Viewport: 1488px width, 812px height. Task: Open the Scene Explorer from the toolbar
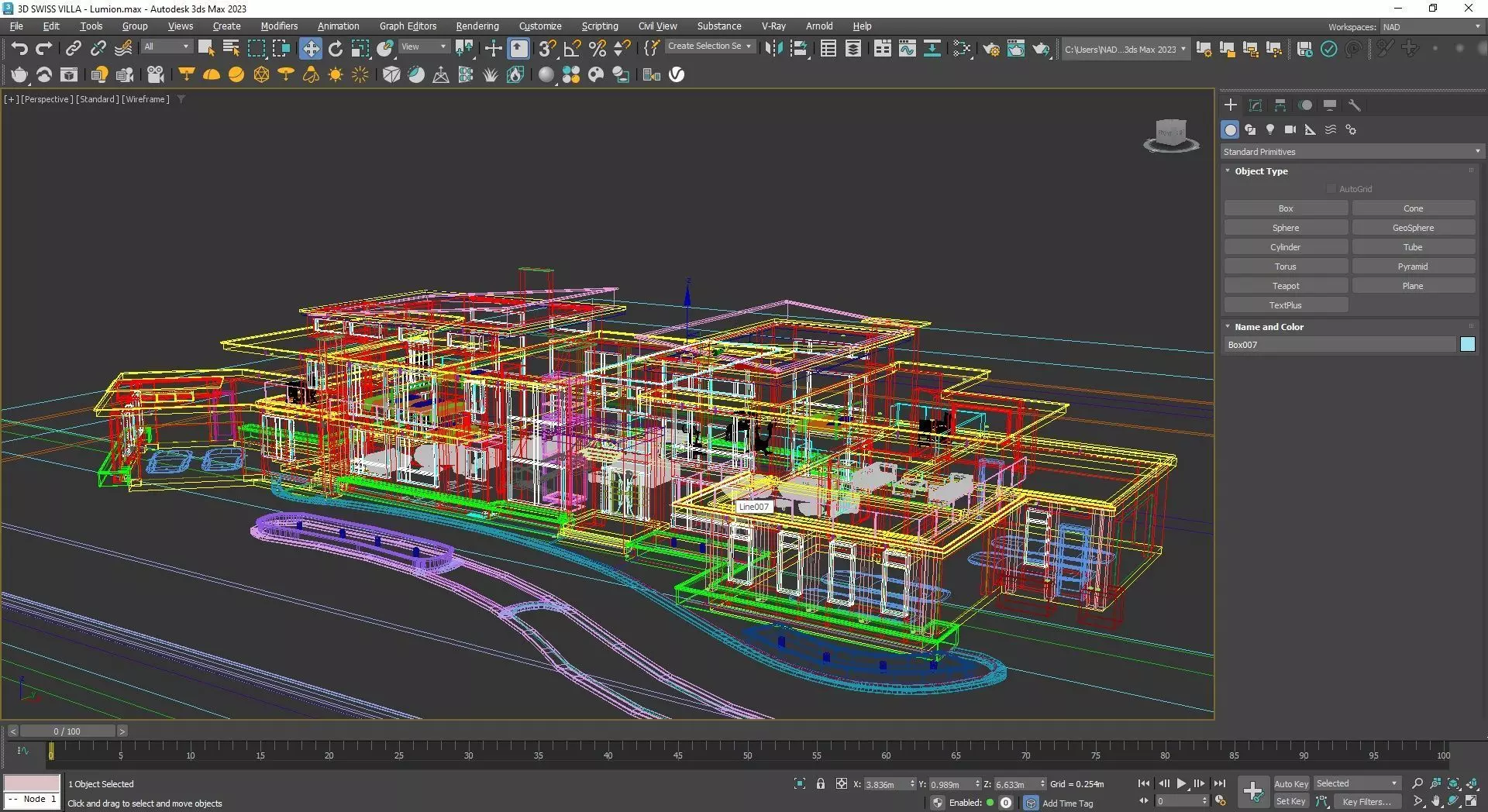[x=828, y=49]
